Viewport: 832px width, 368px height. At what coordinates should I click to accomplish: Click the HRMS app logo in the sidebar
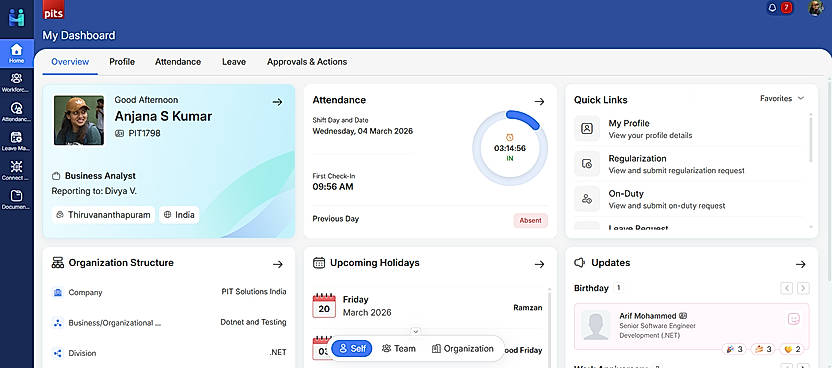16,17
